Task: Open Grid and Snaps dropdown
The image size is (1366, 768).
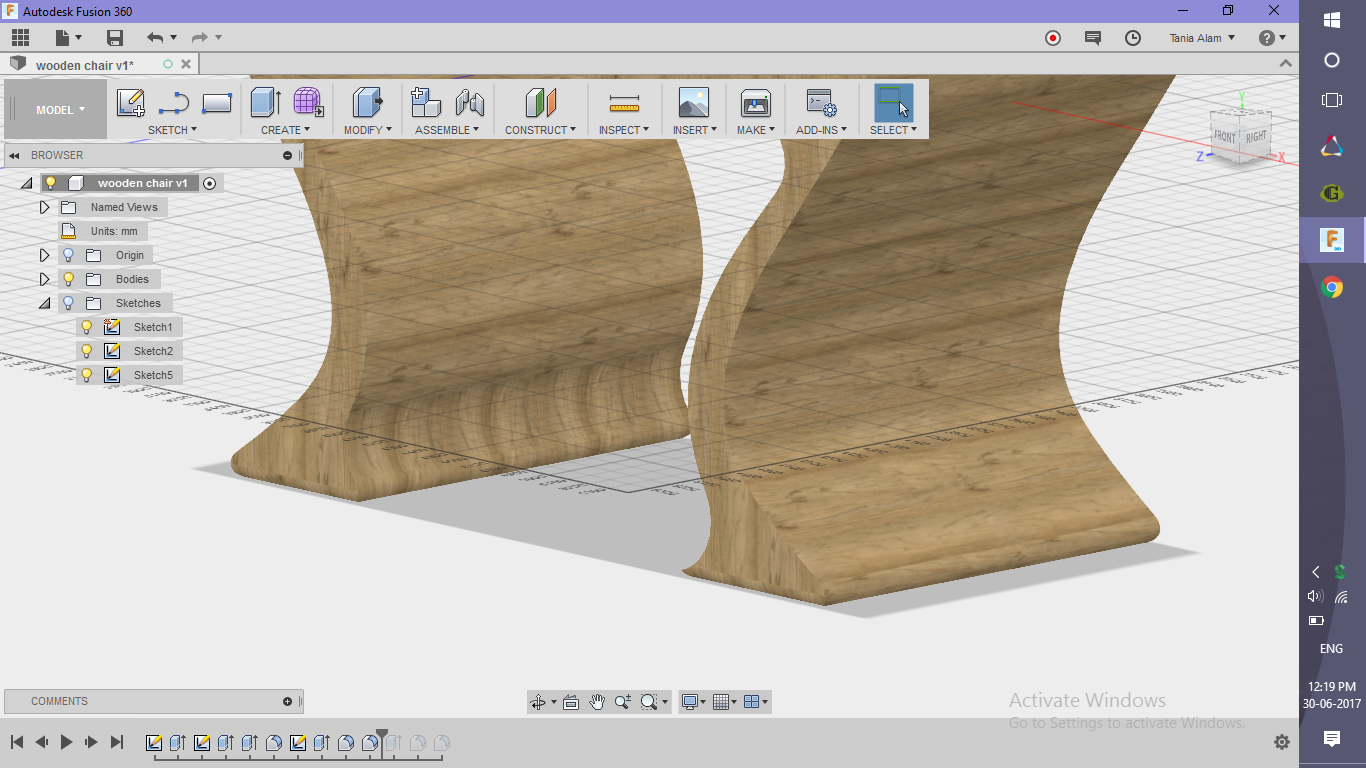Action: coord(725,702)
